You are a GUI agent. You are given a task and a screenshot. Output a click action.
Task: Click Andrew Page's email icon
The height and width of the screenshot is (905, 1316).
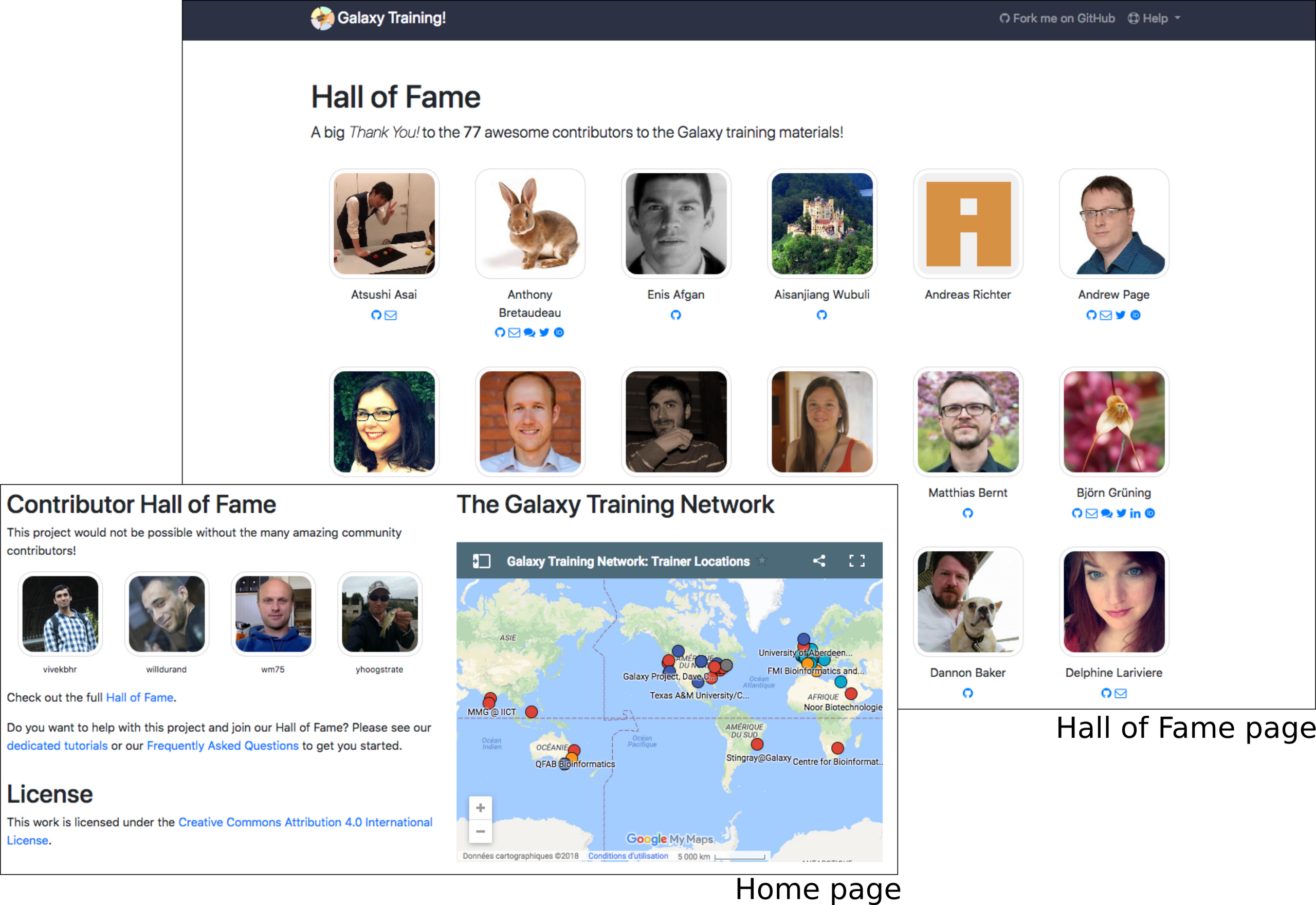[1106, 315]
